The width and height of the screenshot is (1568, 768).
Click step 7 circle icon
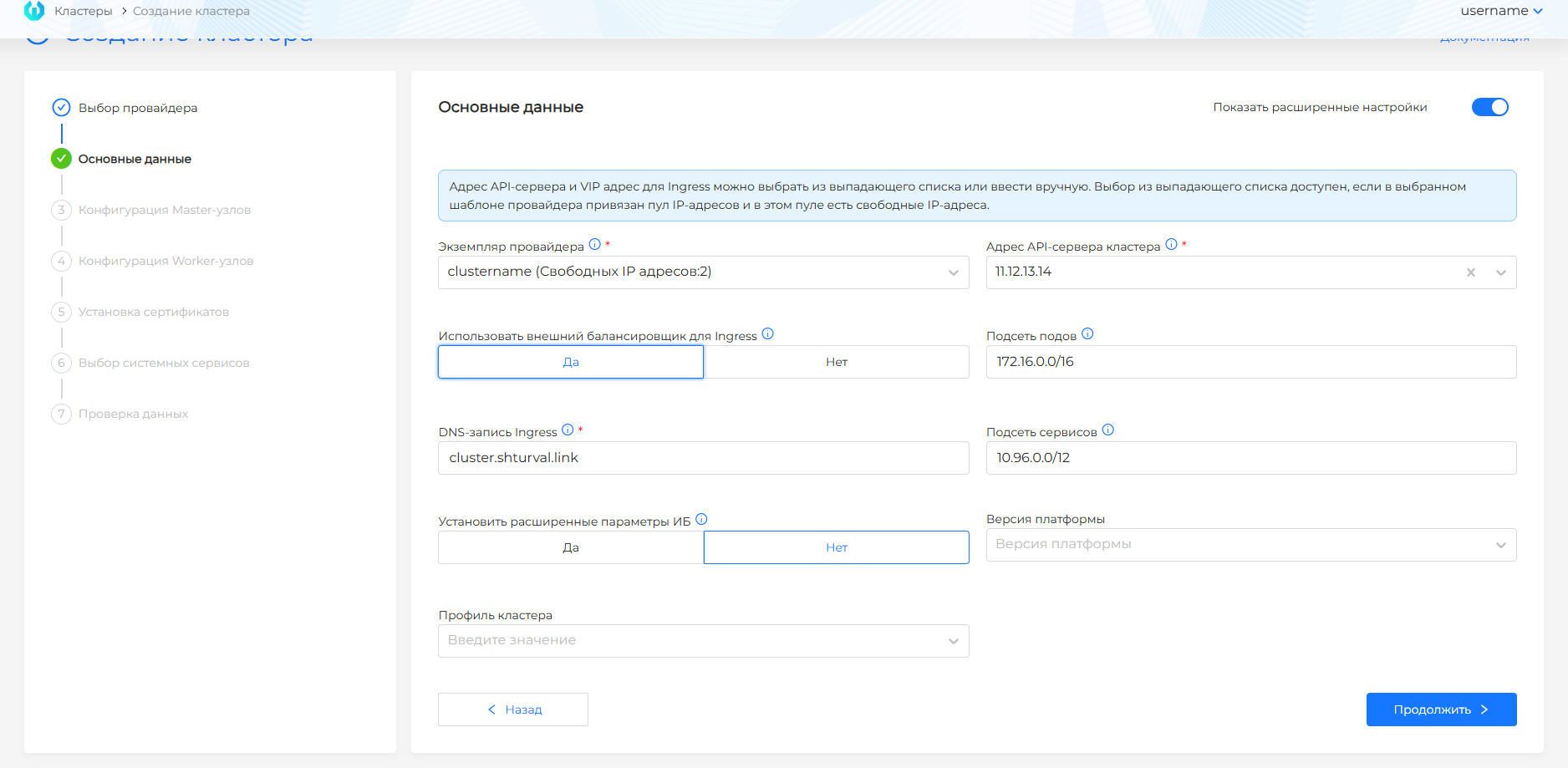61,414
